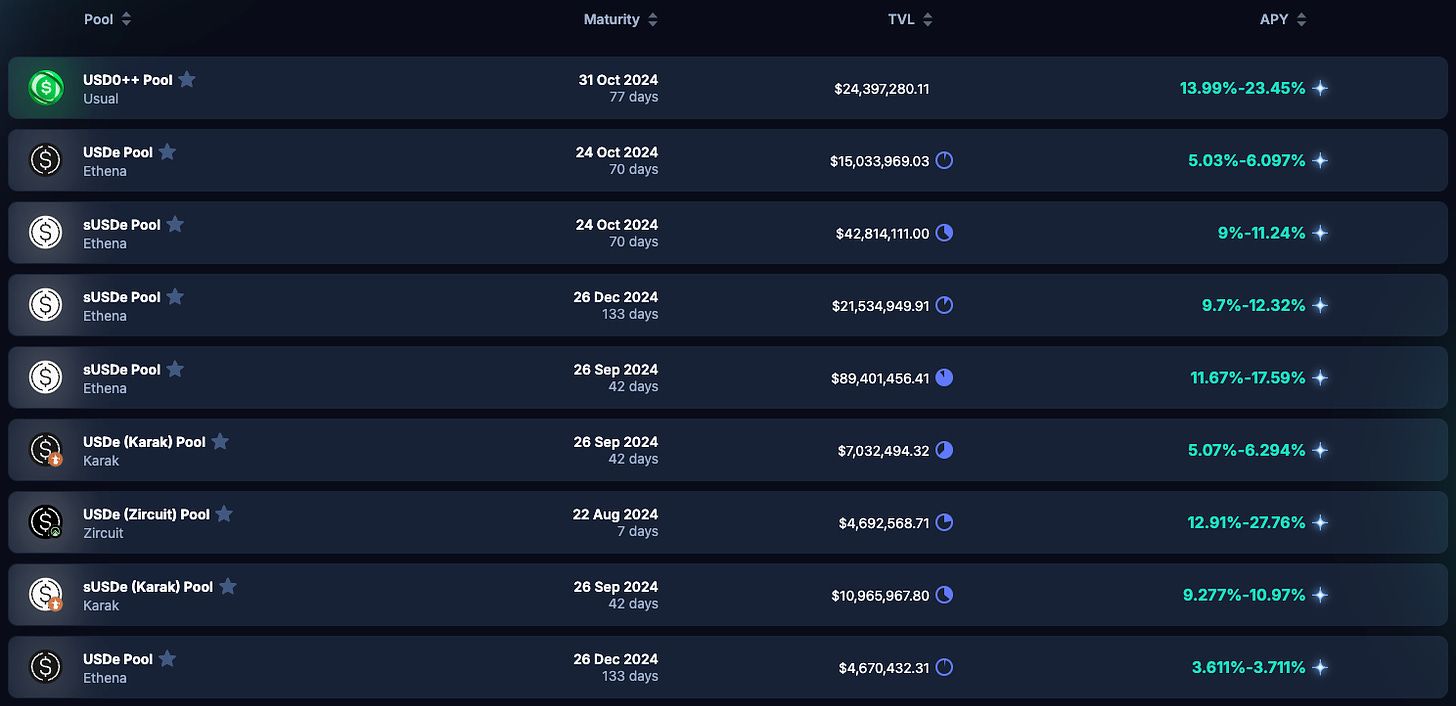The image size is (1456, 706).
Task: Click the pie timer icon beside USDe Pool TVL
Action: pos(944,160)
